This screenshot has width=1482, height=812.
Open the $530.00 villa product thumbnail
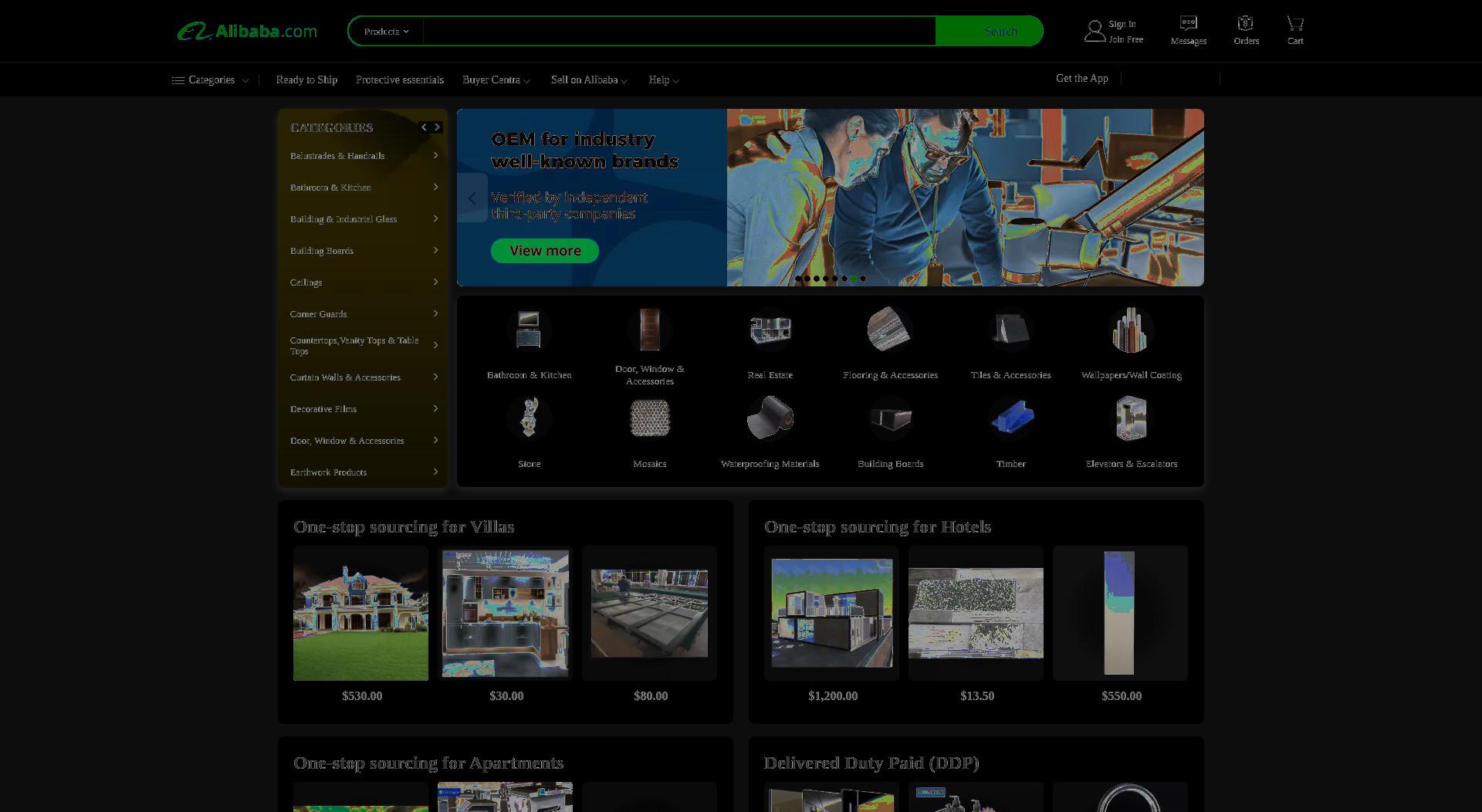pos(360,614)
